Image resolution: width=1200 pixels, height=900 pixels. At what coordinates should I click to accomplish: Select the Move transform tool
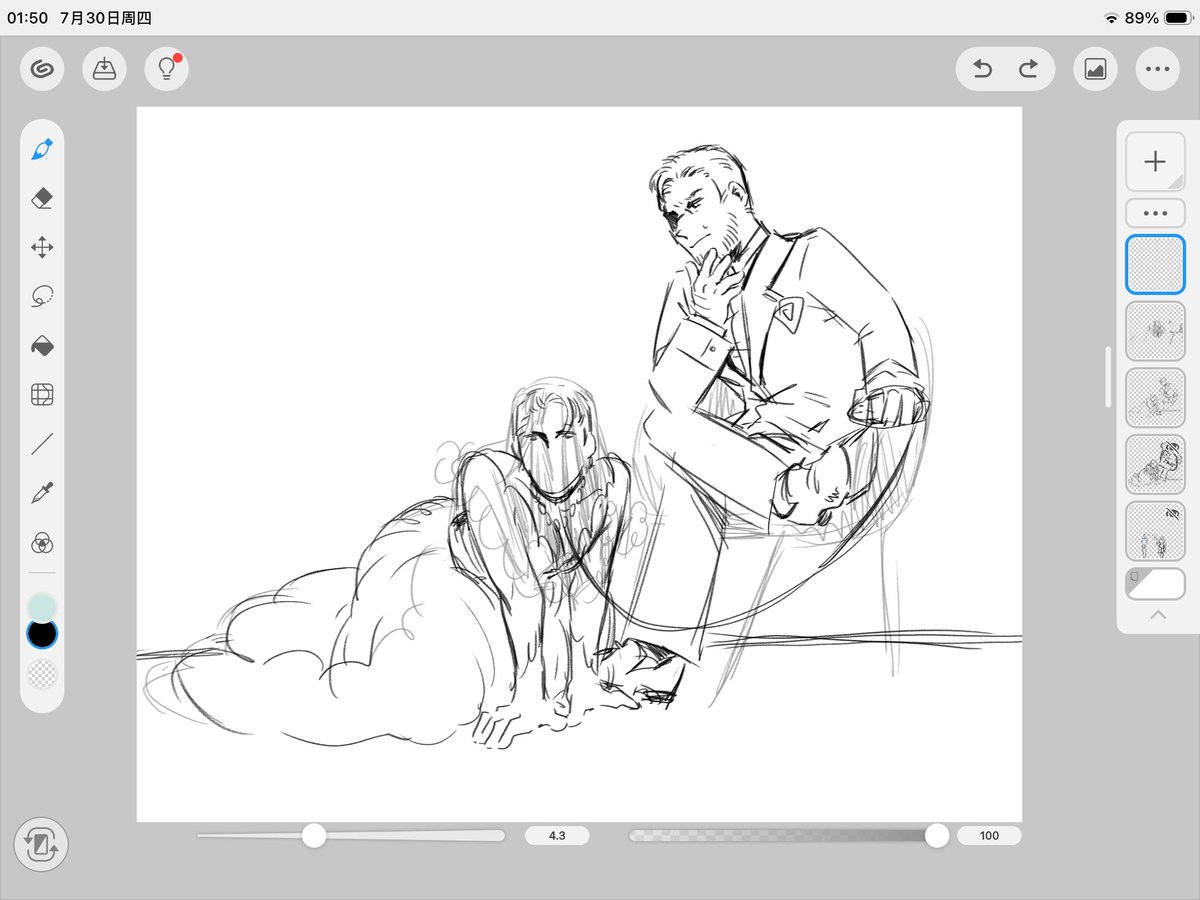click(x=42, y=247)
